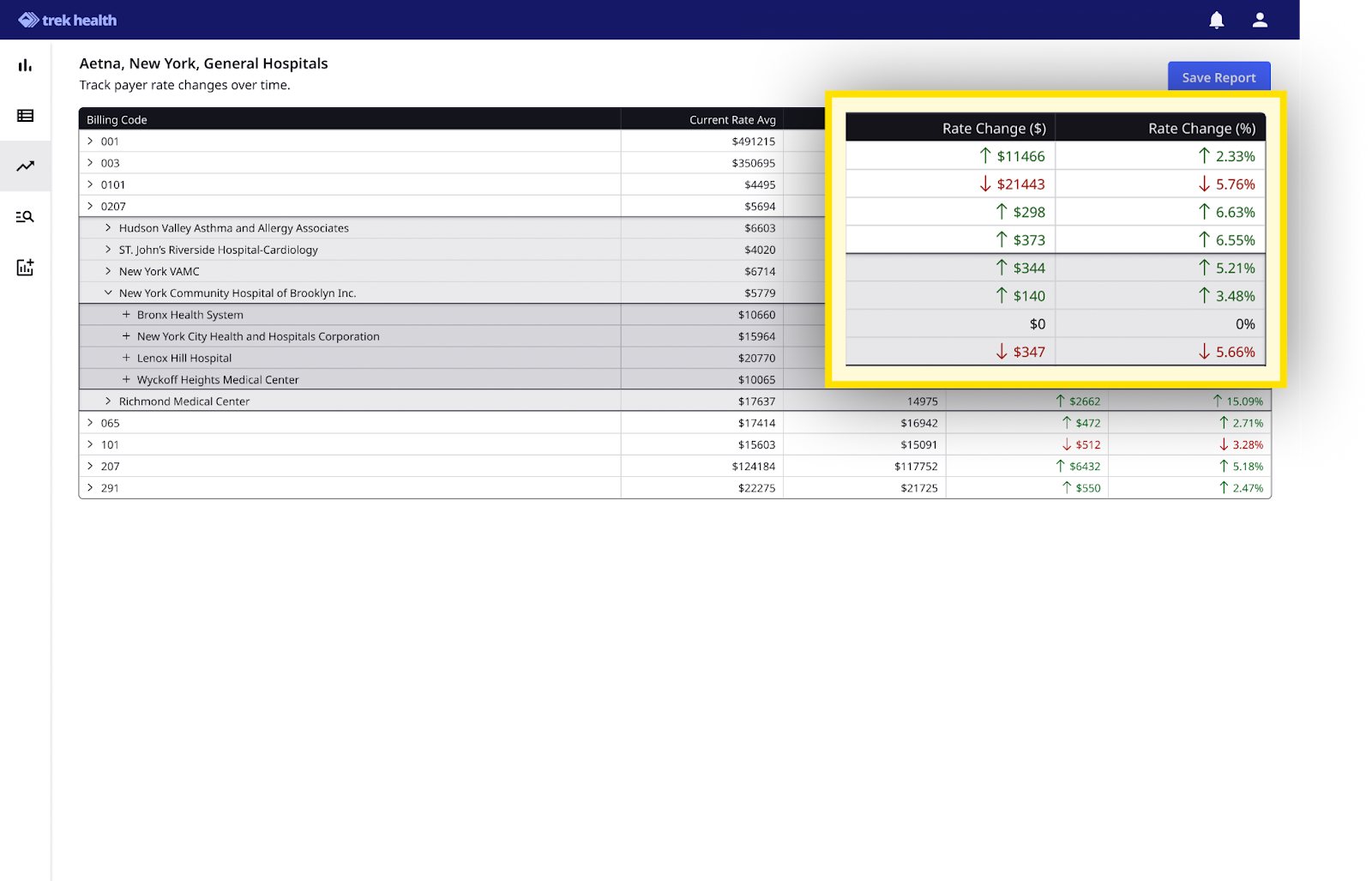Viewport: 1372px width, 881px height.
Task: Select the trending line sidebar icon
Action: point(25,166)
